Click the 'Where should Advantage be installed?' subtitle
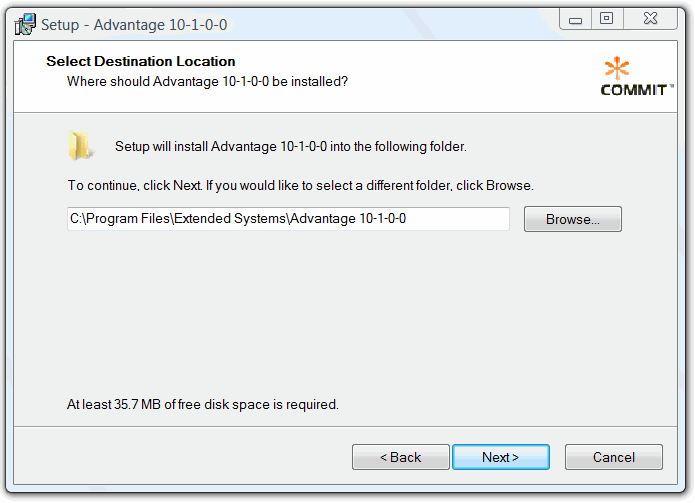The width and height of the screenshot is (695, 503). click(x=207, y=81)
